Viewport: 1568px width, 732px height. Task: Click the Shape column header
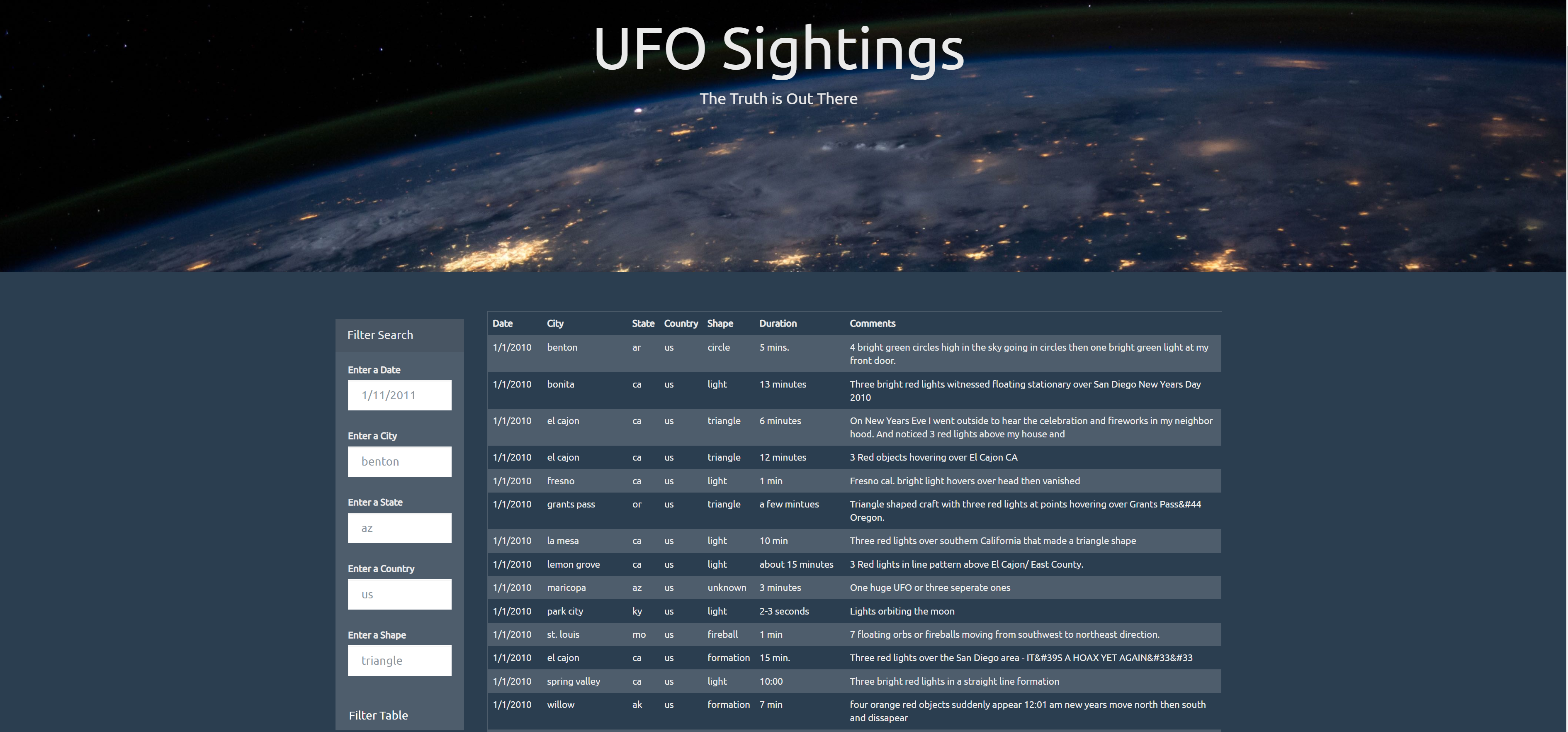pyautogui.click(x=720, y=323)
